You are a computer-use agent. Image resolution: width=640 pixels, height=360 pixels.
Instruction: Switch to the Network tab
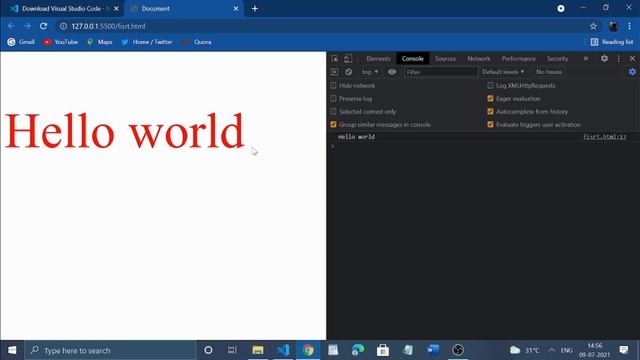click(479, 59)
